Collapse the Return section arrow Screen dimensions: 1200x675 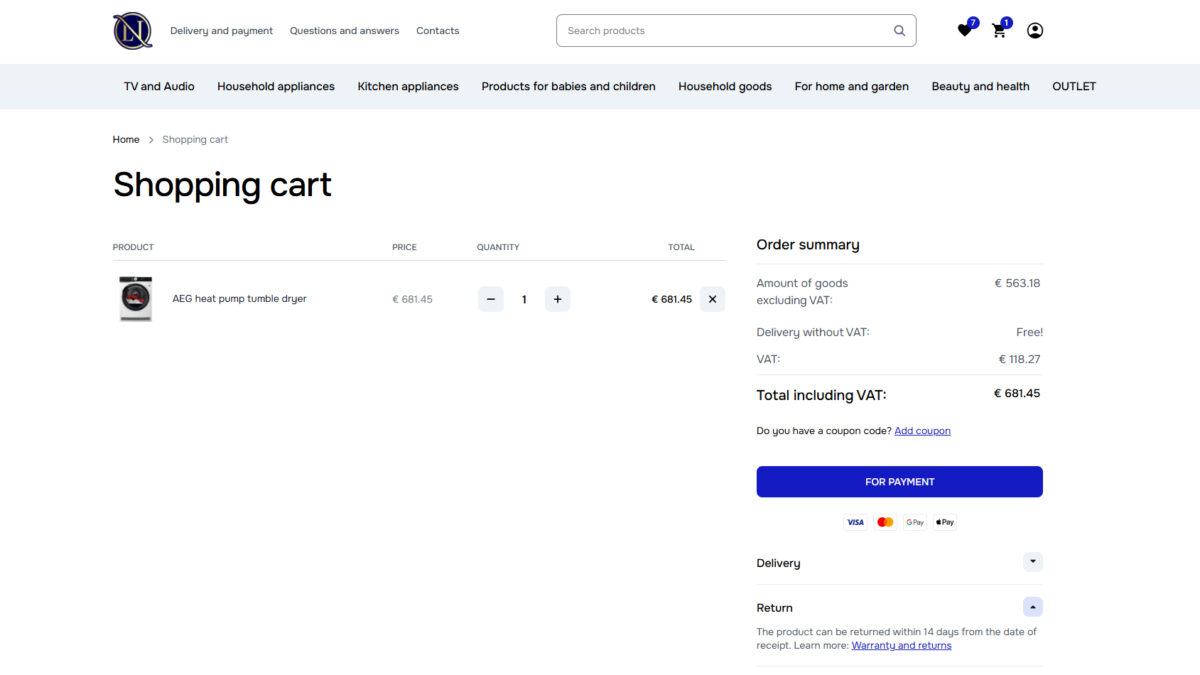(x=1033, y=607)
